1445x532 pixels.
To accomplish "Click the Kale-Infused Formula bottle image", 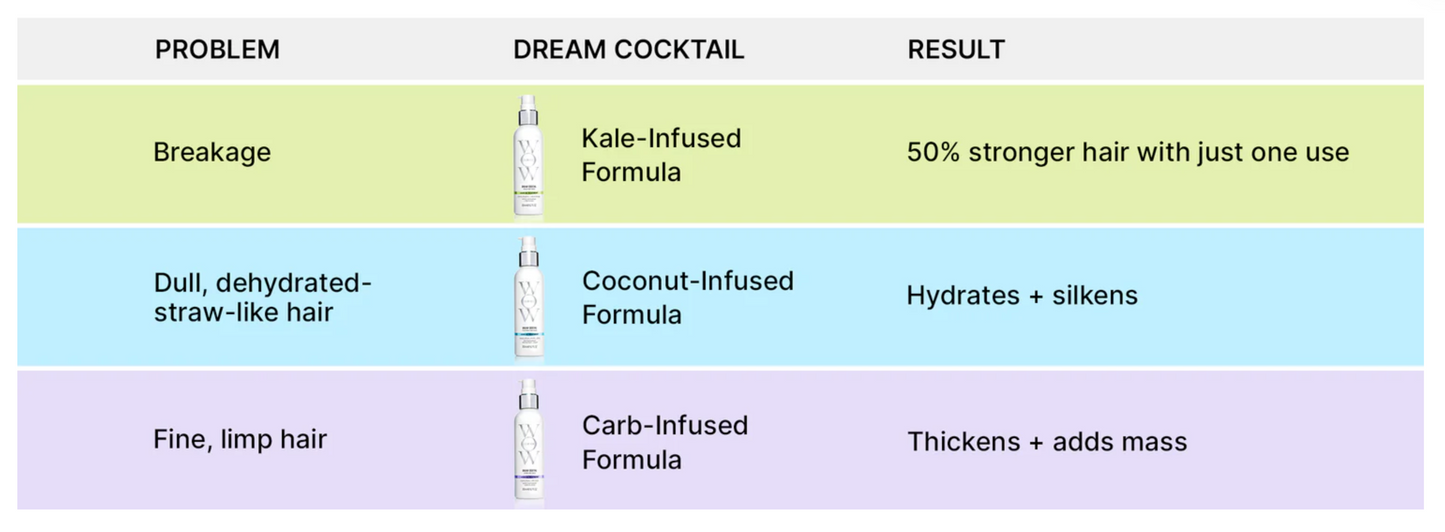I will click(527, 165).
